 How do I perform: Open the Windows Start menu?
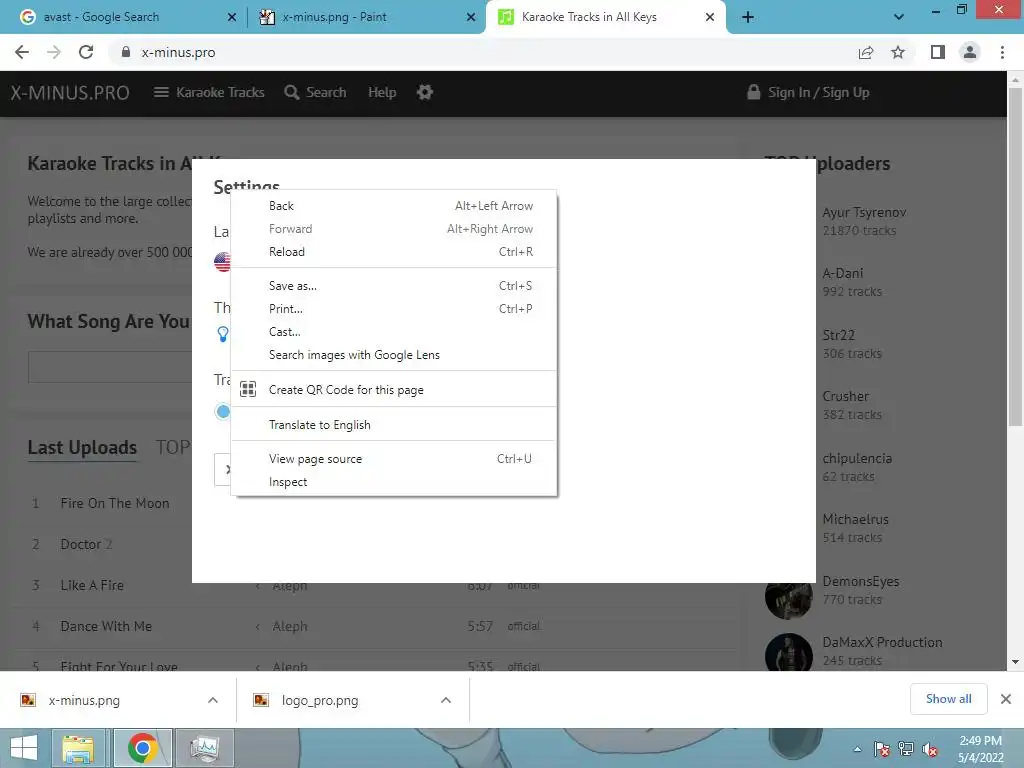pos(24,748)
